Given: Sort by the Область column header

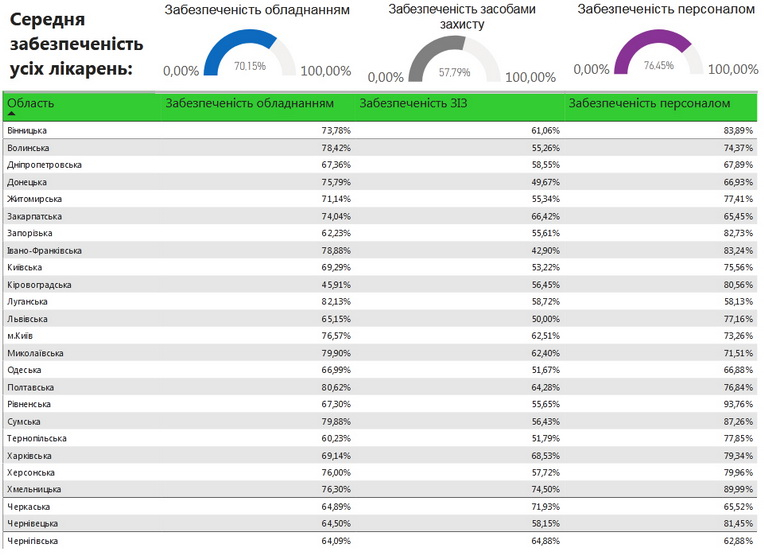Looking at the screenshot, I should [31, 103].
